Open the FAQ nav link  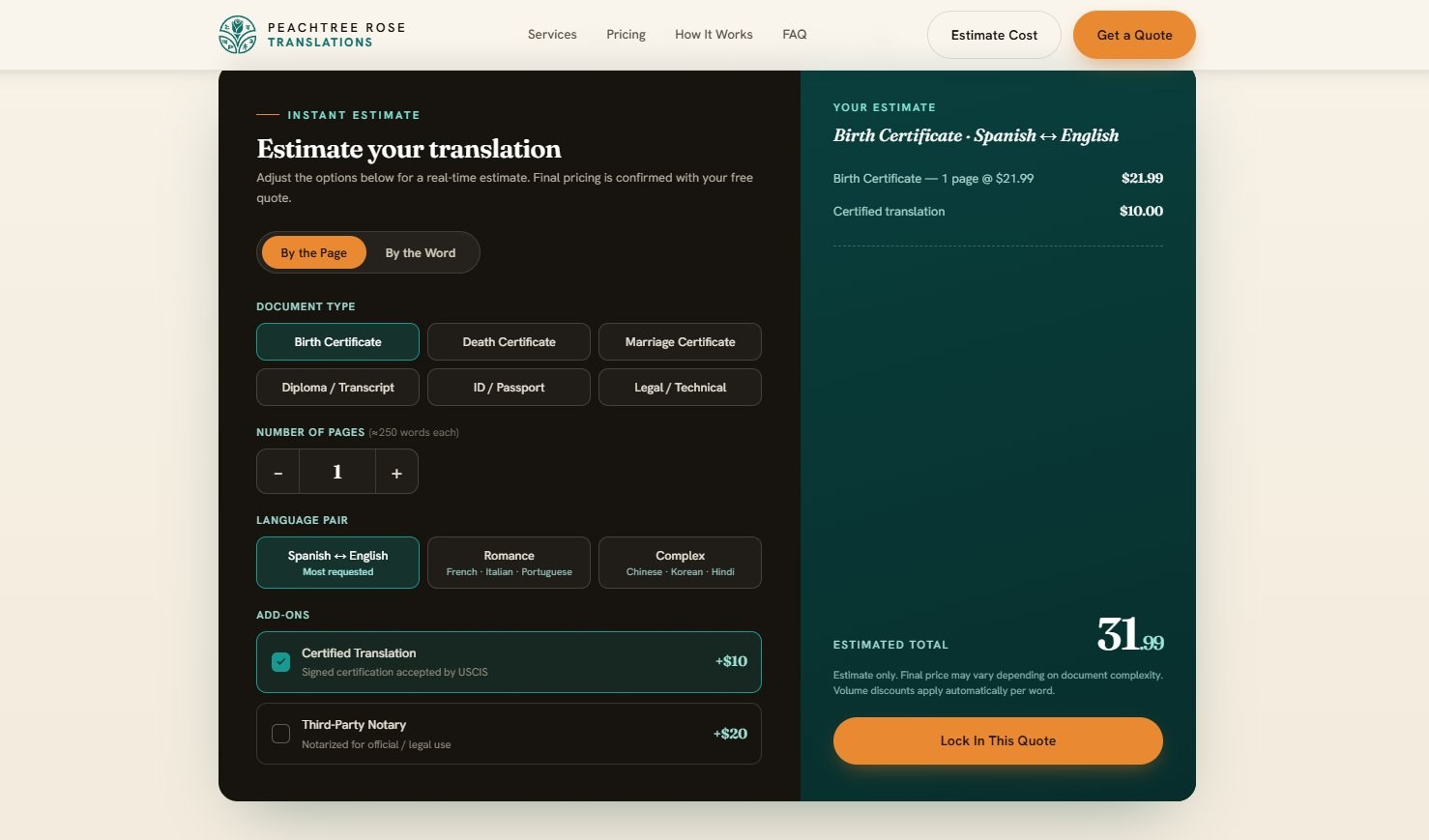coord(794,35)
